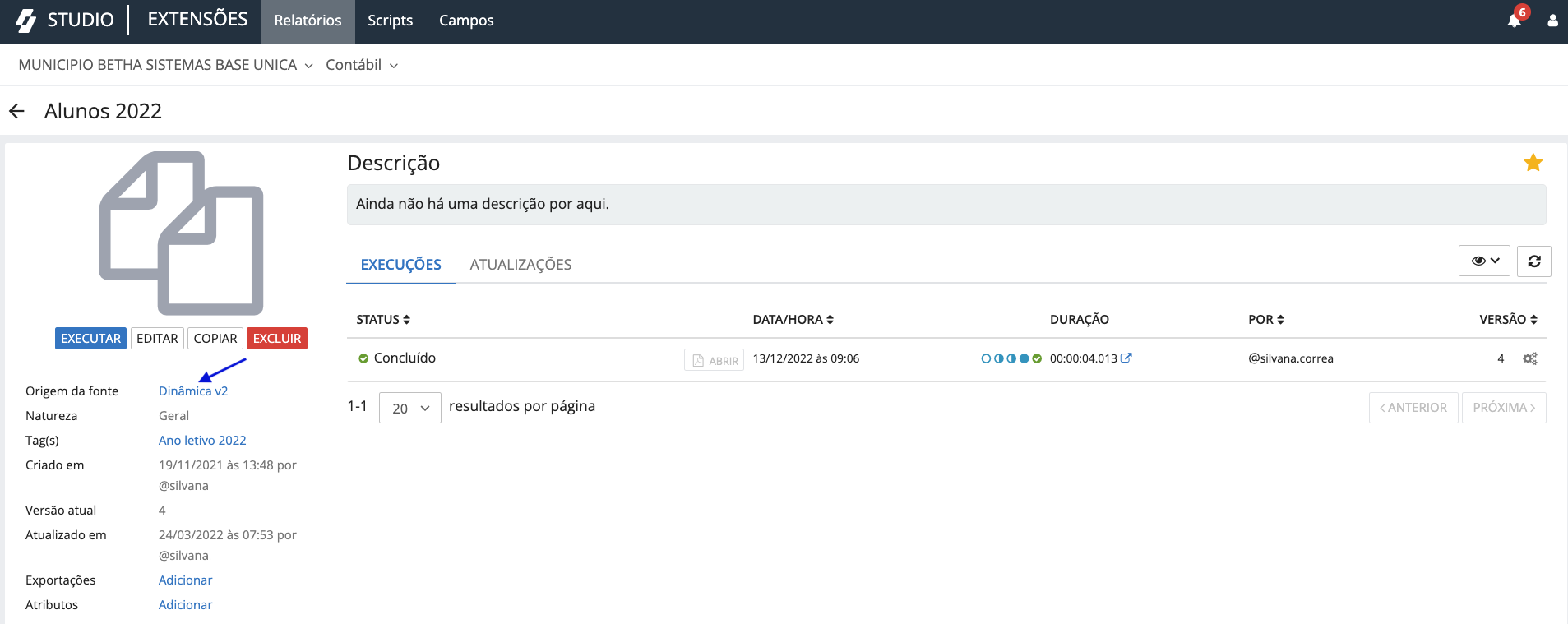
Task: Open the Relatórios menu tab
Action: pyautogui.click(x=308, y=21)
